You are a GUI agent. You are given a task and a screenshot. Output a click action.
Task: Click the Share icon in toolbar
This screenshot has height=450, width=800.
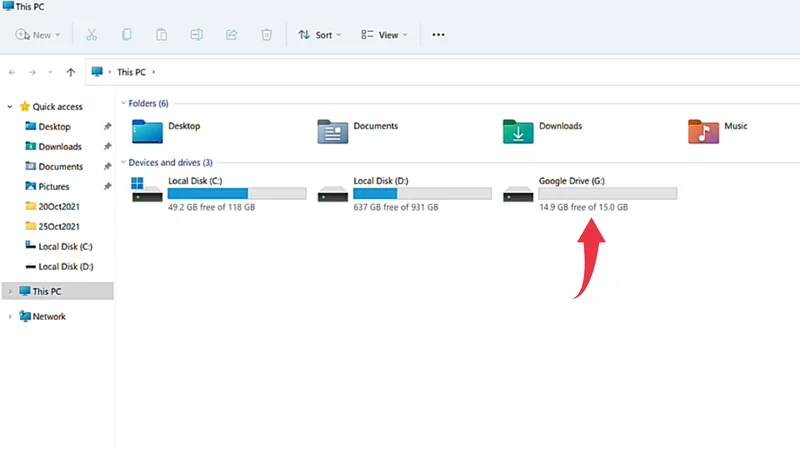pyautogui.click(x=232, y=34)
